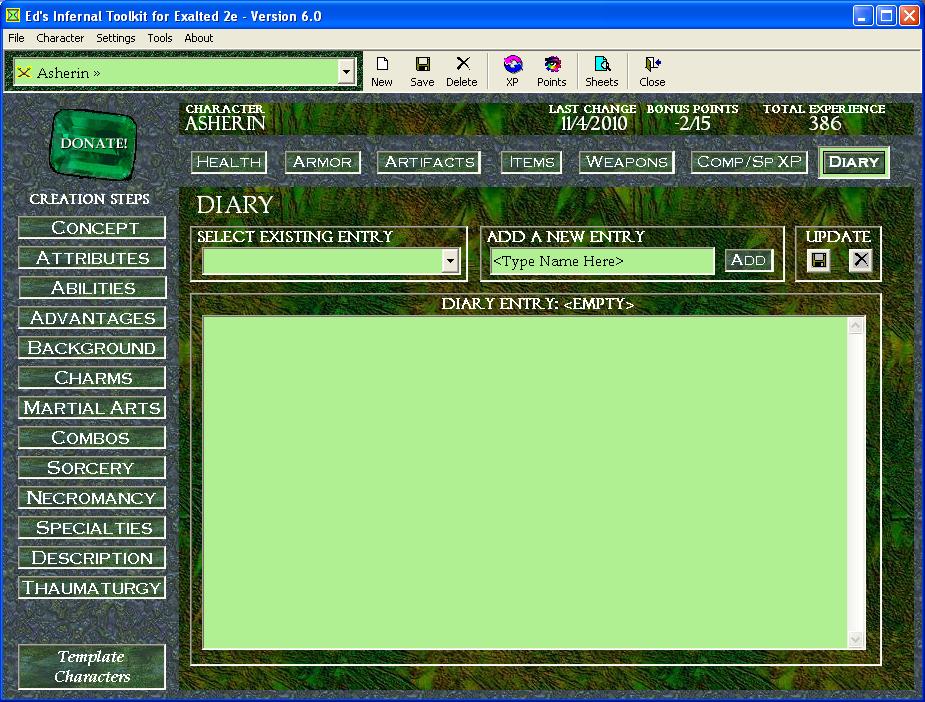Click the Bonus Points value -2/15

[x=693, y=124]
